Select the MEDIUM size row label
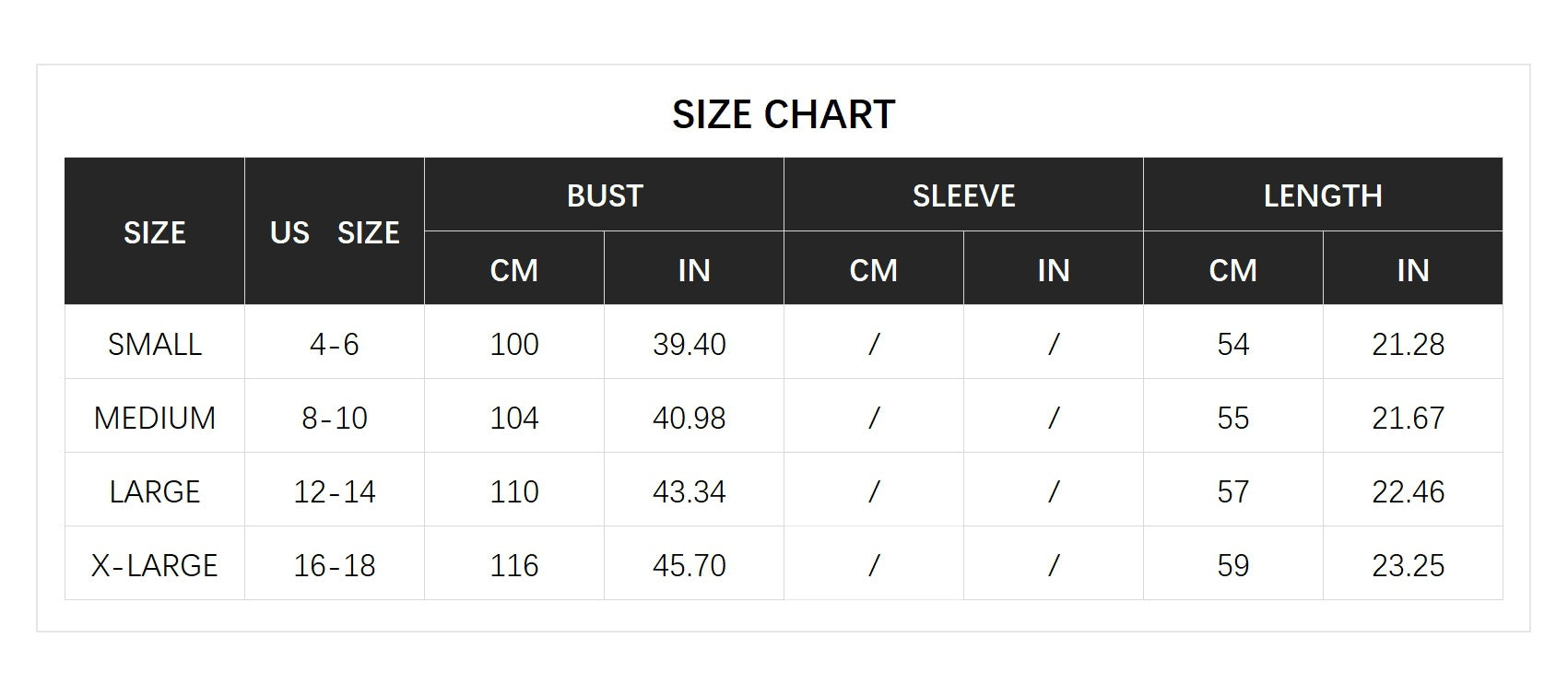Image resolution: width=1568 pixels, height=697 pixels. tap(155, 418)
